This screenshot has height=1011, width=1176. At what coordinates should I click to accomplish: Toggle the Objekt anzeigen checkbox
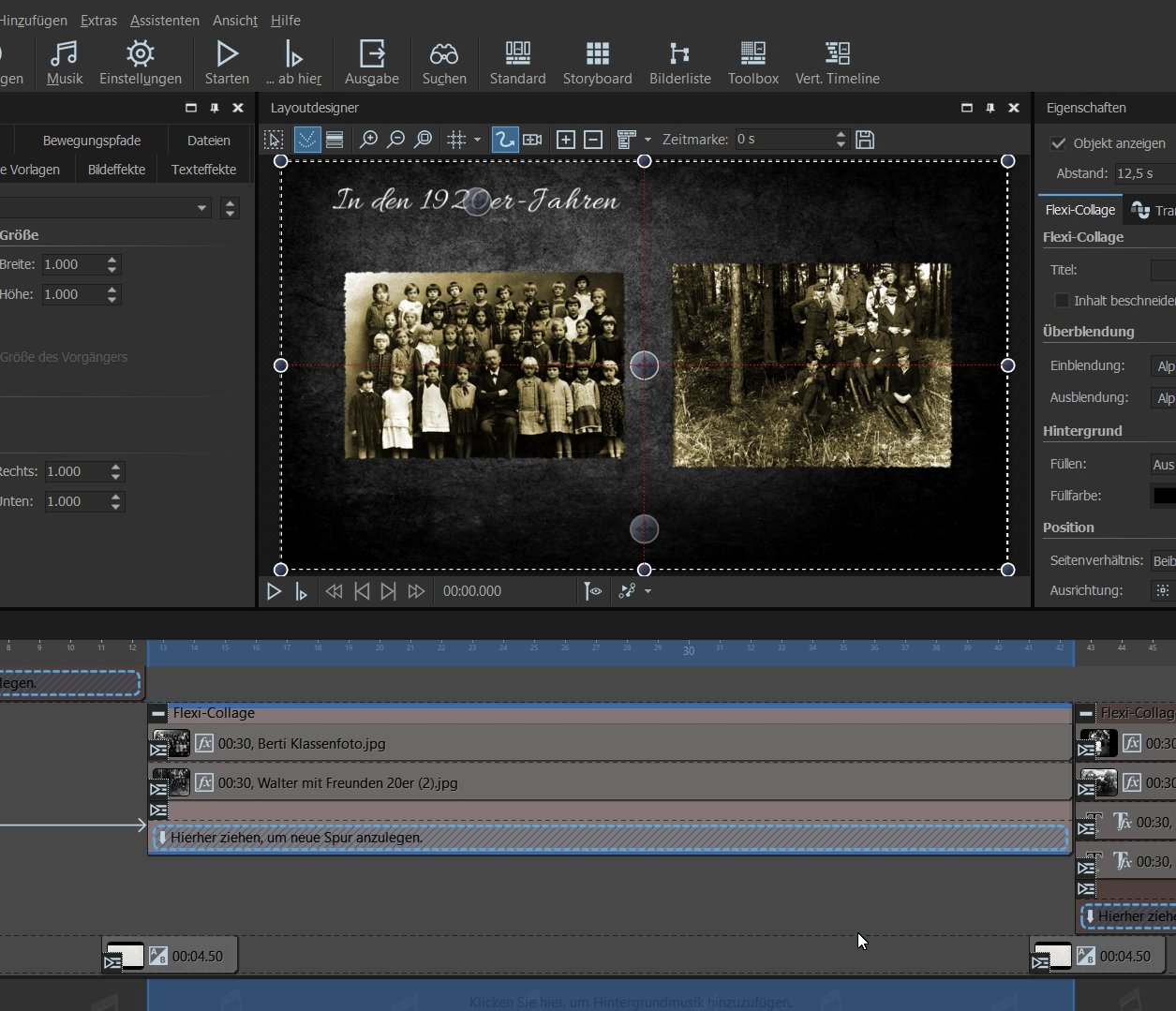click(x=1059, y=143)
